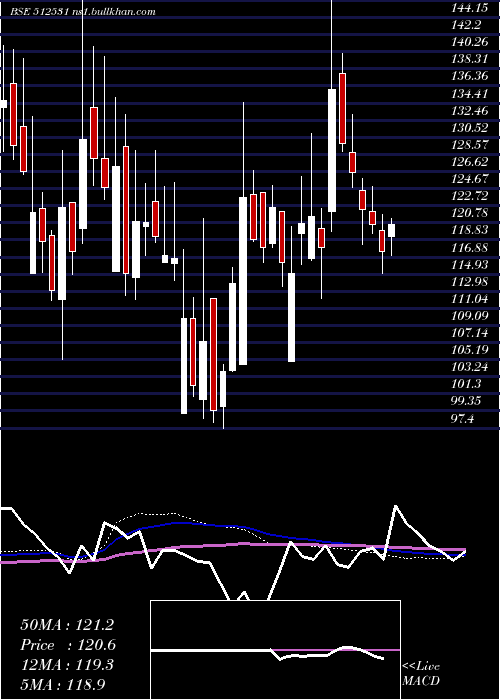This screenshot has width=500, height=700.
Task: Select the 12MA : 119.3 readout
Action: 67,665
